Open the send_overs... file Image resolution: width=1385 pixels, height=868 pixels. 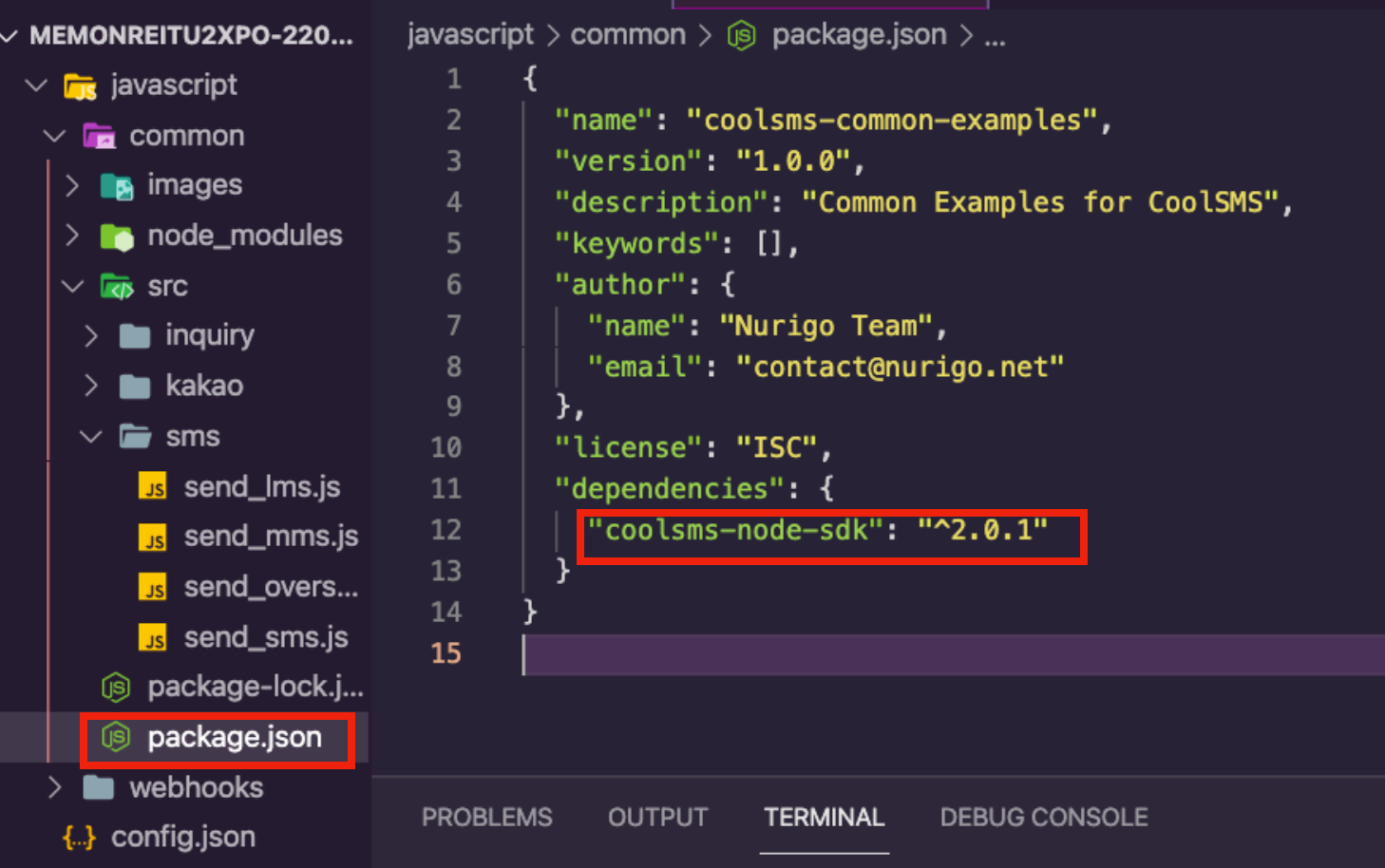tap(272, 587)
